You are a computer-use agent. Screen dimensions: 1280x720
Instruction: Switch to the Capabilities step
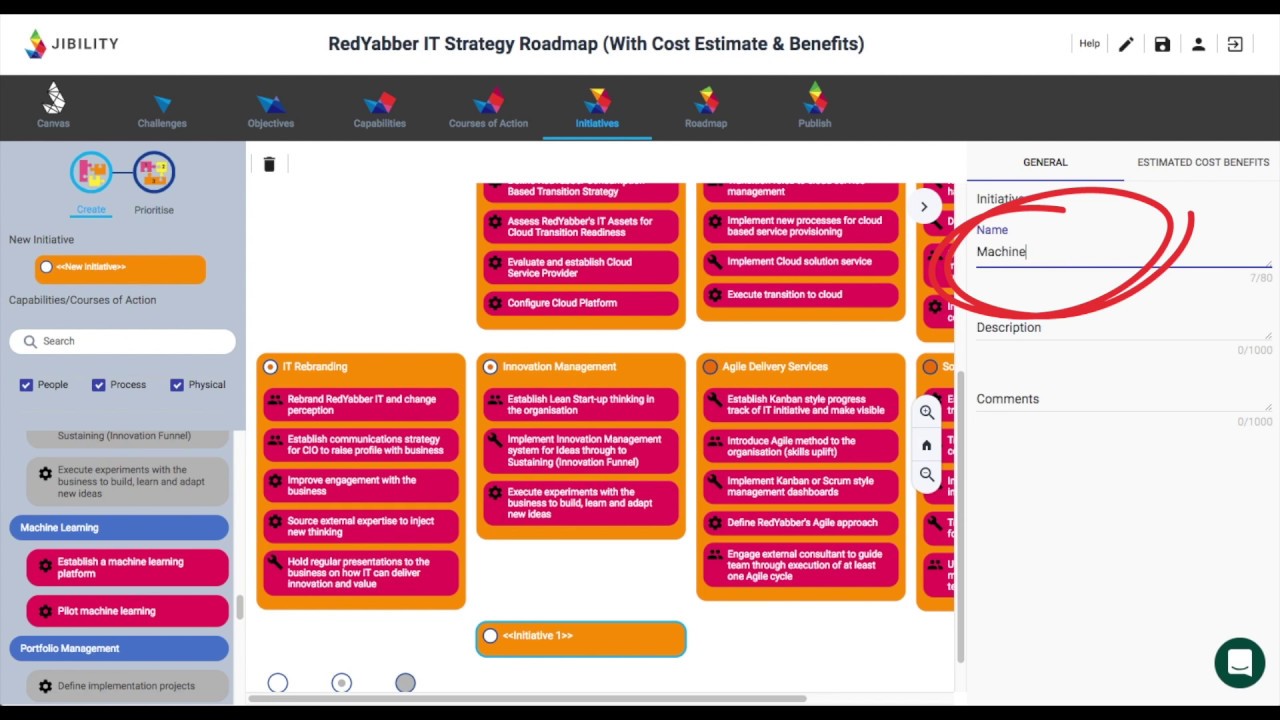(x=380, y=110)
